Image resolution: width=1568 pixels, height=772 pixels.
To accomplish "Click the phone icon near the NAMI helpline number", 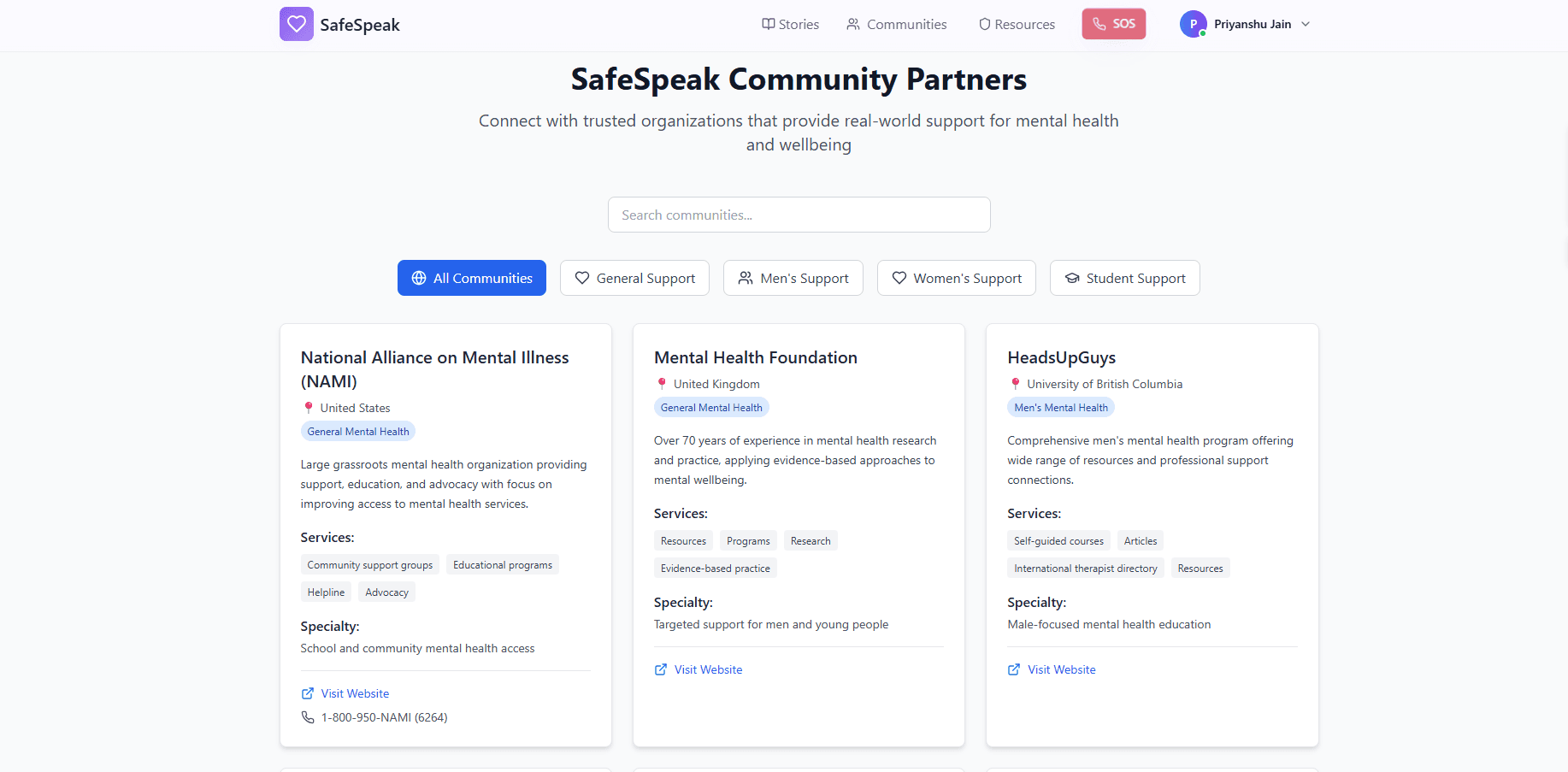I will 308,717.
